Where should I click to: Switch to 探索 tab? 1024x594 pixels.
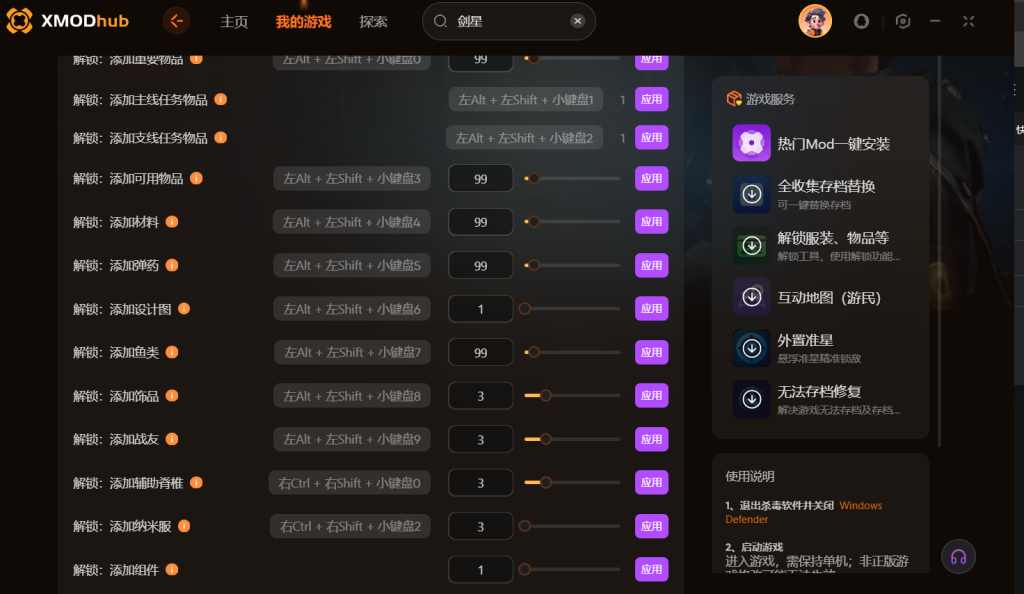coord(373,22)
